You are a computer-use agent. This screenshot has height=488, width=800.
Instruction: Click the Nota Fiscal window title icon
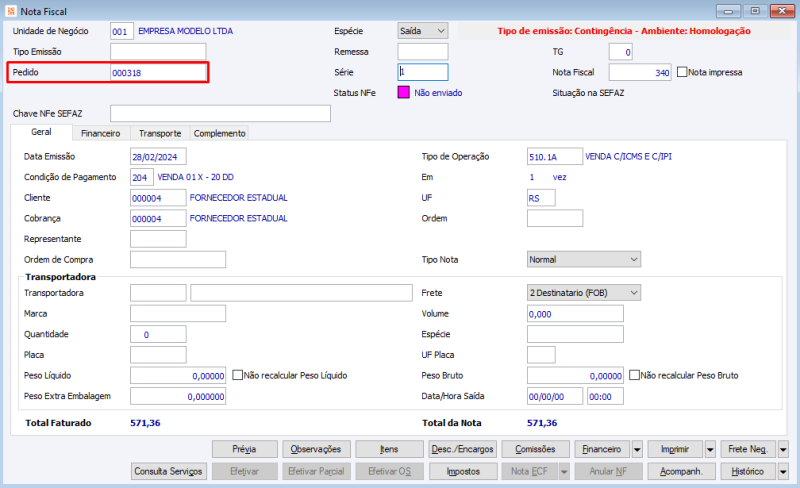(x=11, y=11)
